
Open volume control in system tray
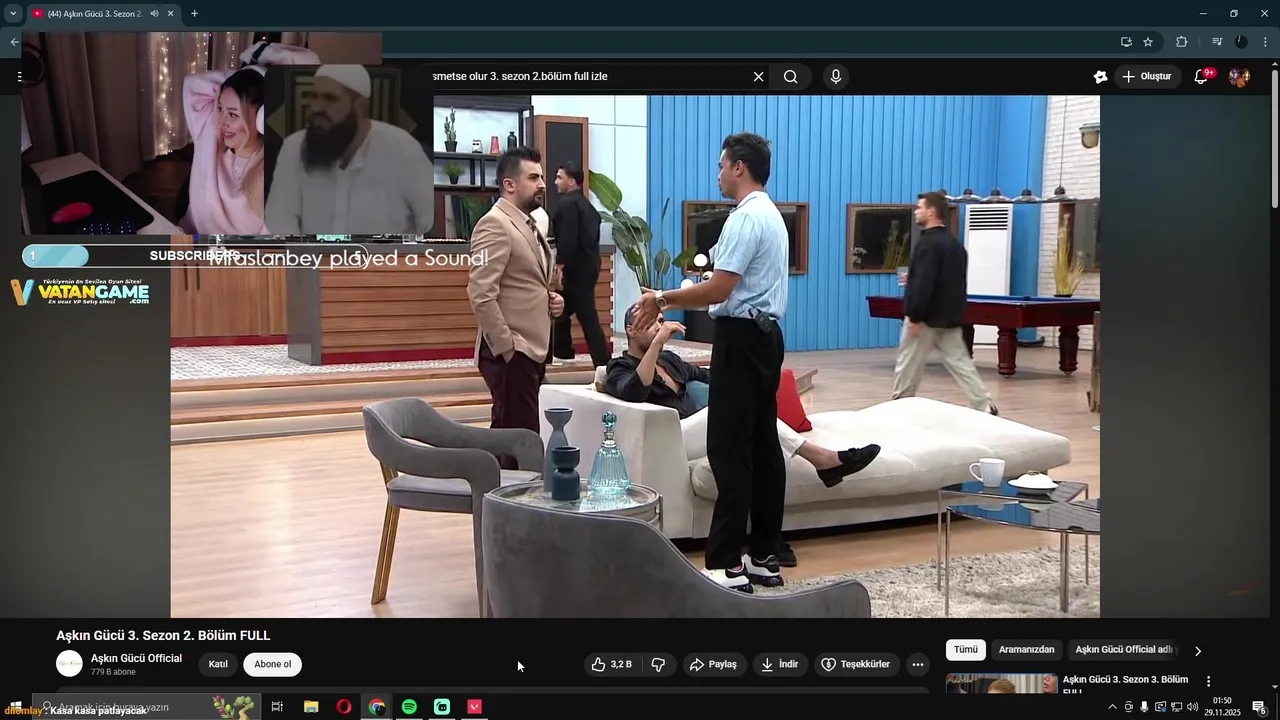click(x=1192, y=707)
